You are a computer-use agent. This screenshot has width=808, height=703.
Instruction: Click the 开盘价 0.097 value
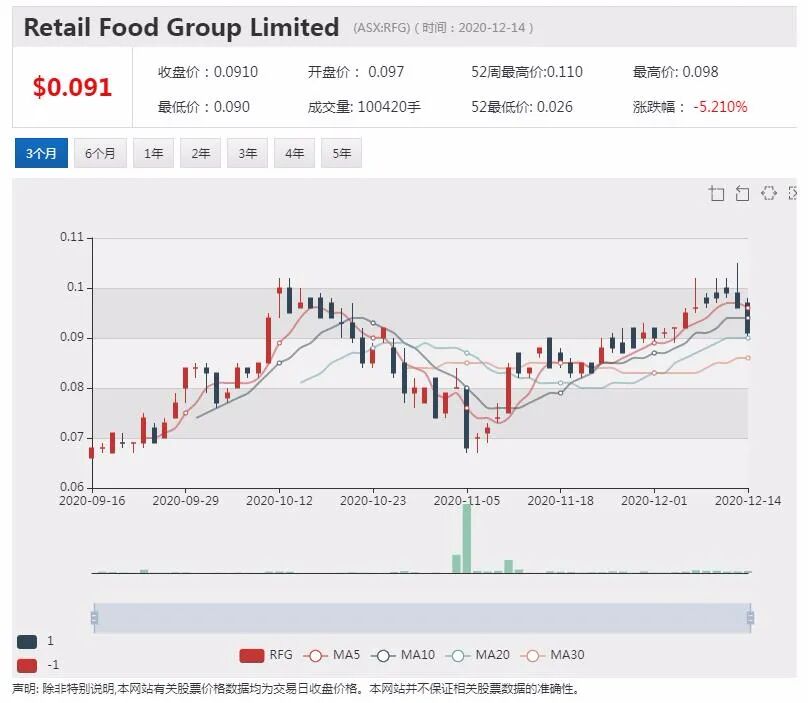356,72
